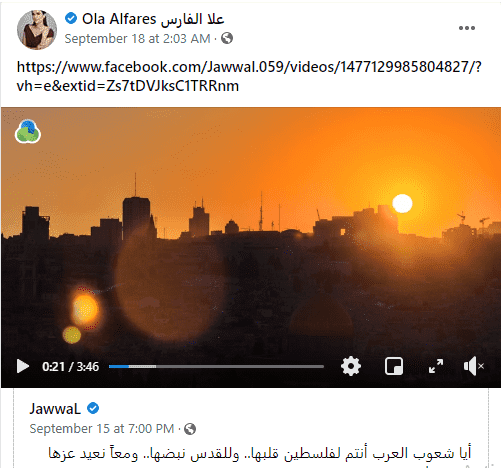This screenshot has width=504, height=474.
Task: Click the JawwaL verified badge
Action: pos(93,410)
